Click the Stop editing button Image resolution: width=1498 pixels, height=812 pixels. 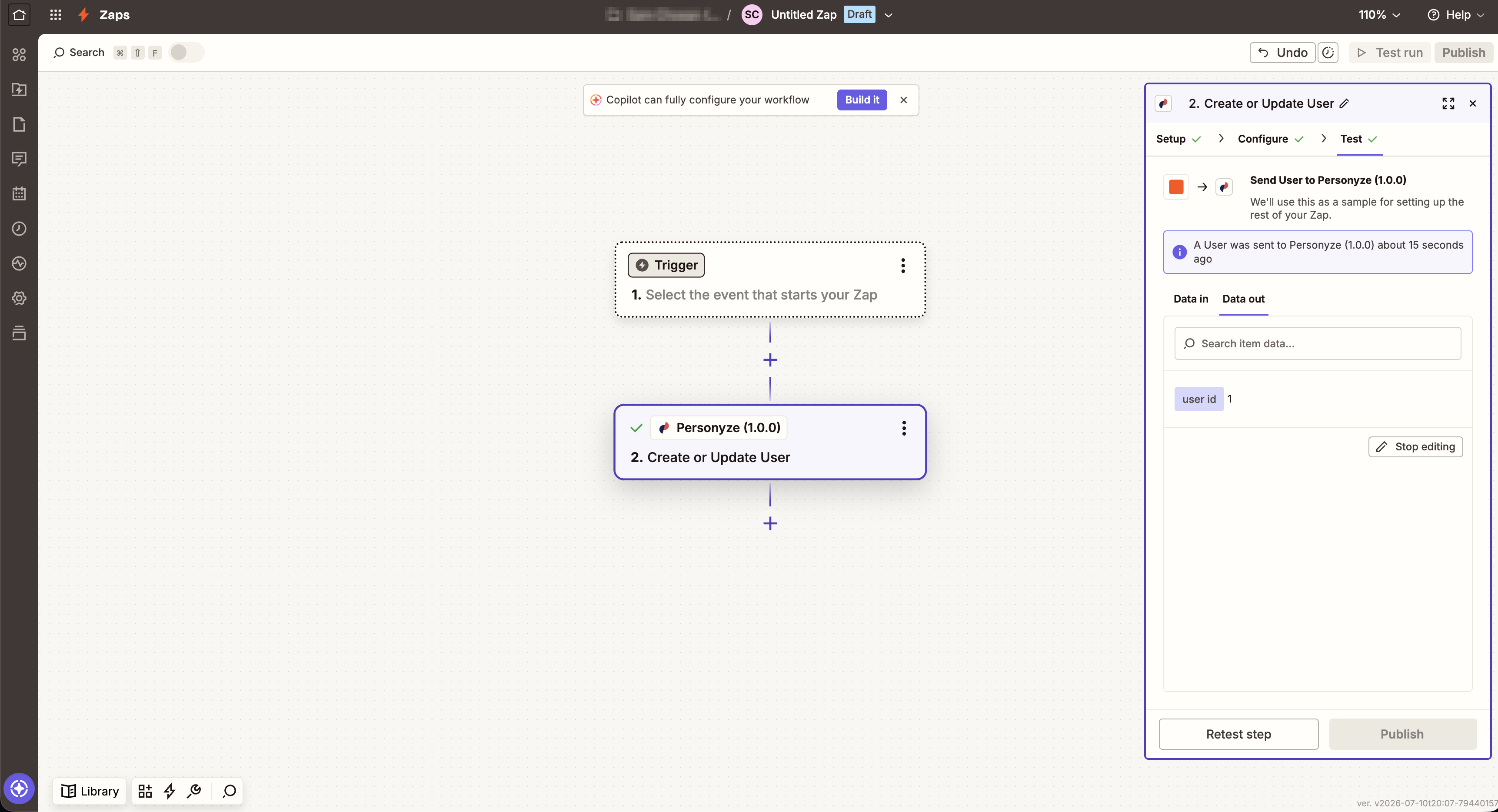1415,447
